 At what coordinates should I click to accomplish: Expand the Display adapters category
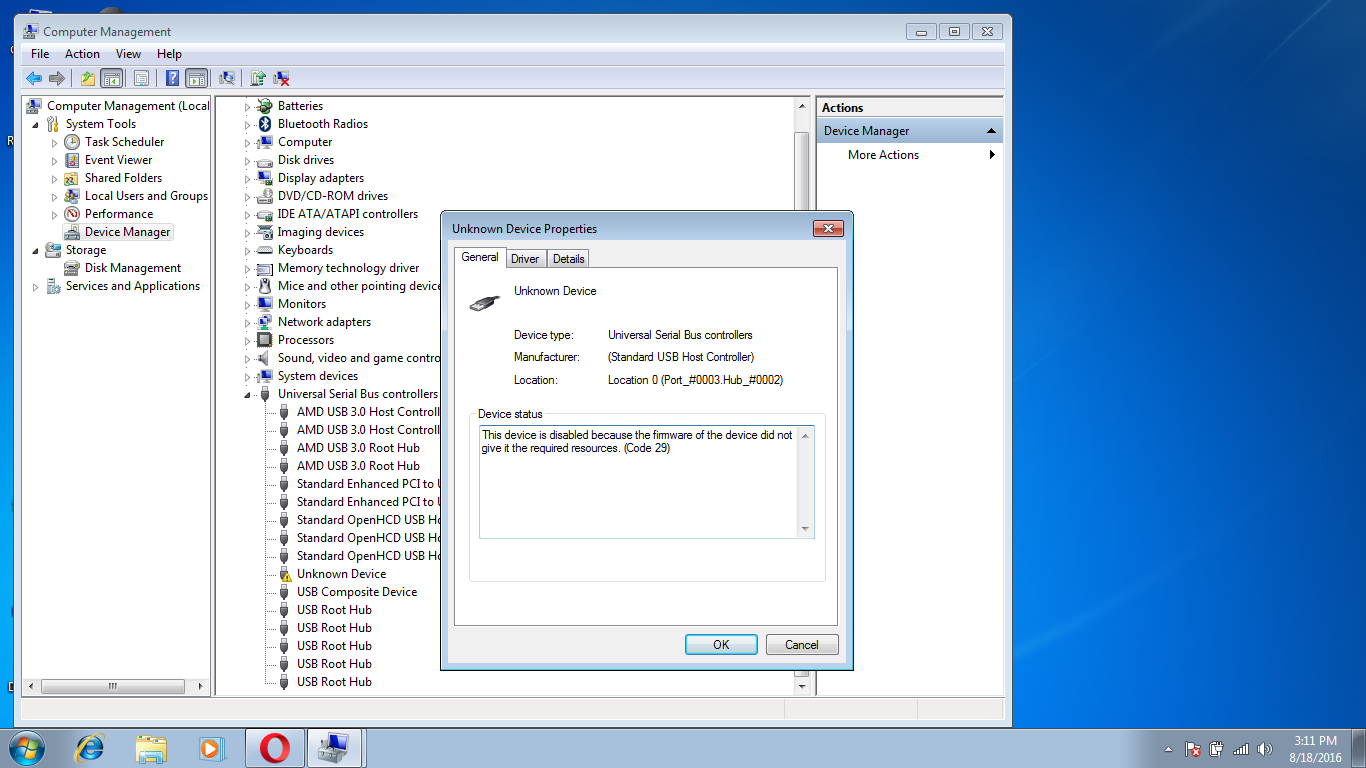point(248,178)
